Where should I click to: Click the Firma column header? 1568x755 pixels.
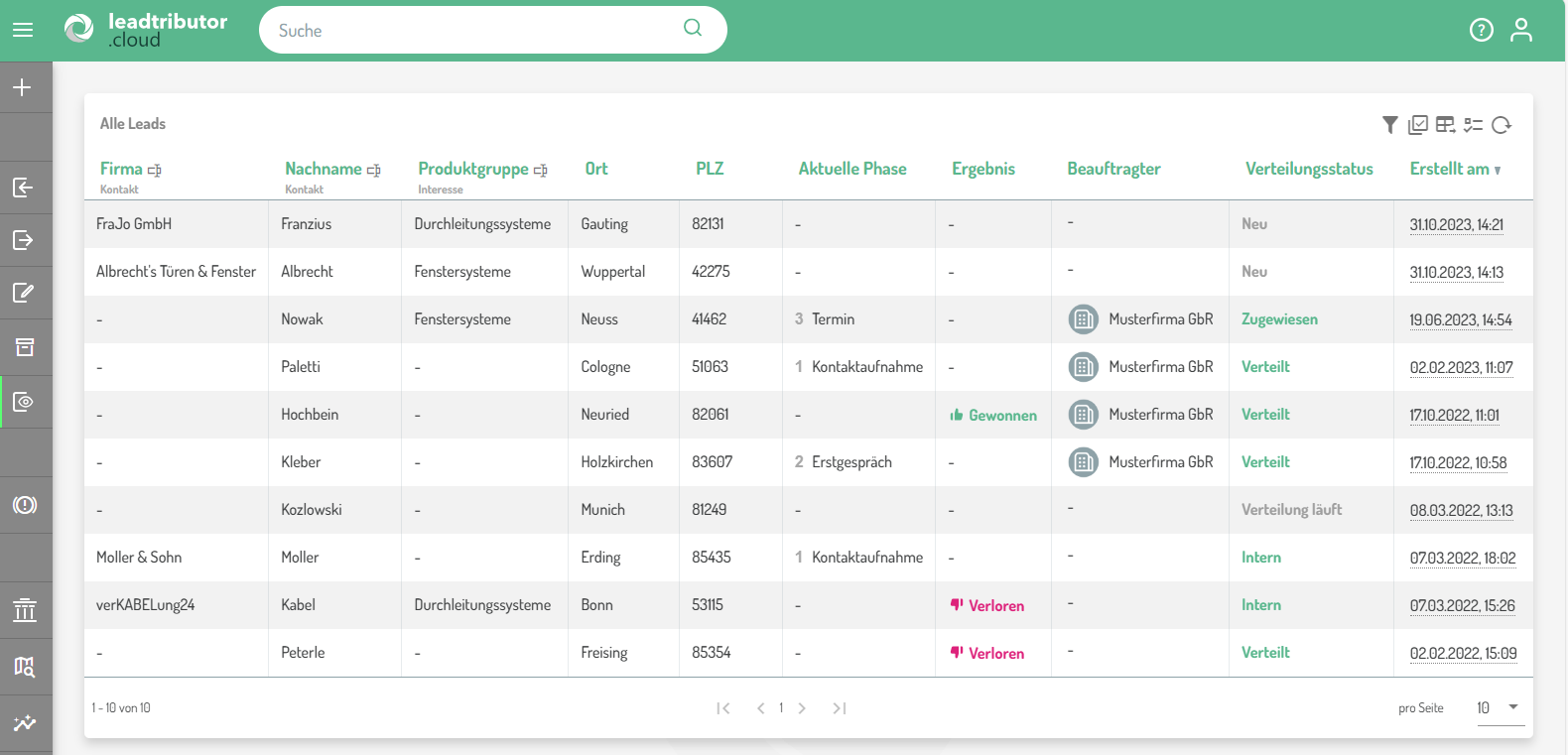pyautogui.click(x=121, y=169)
